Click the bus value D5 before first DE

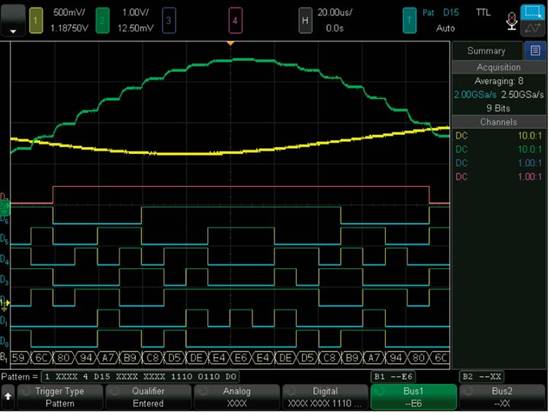pyautogui.click(x=174, y=358)
